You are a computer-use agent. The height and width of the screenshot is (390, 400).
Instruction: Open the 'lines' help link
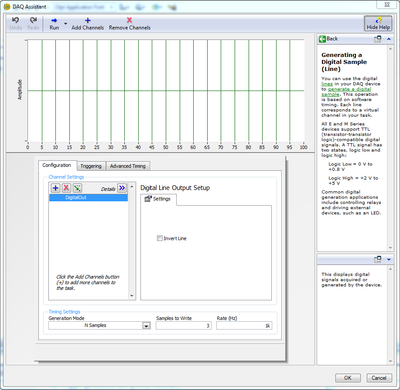pos(327,84)
